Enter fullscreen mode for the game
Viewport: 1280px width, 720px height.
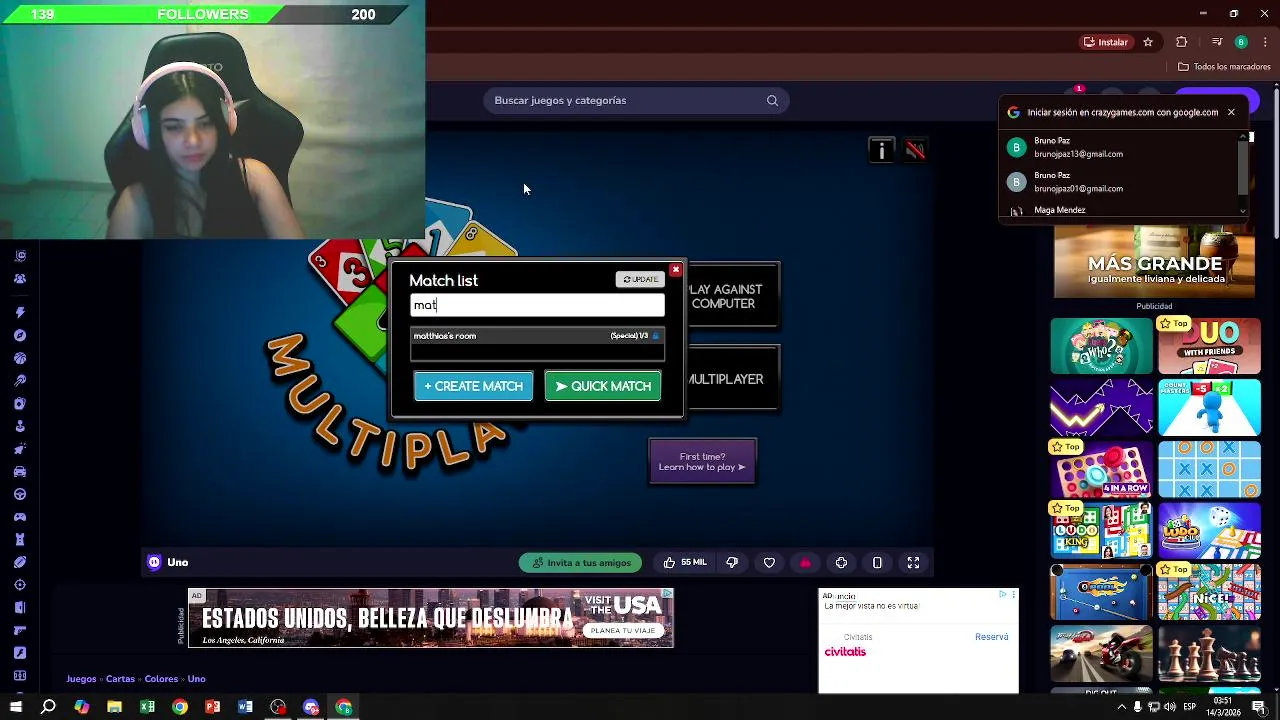913,563
